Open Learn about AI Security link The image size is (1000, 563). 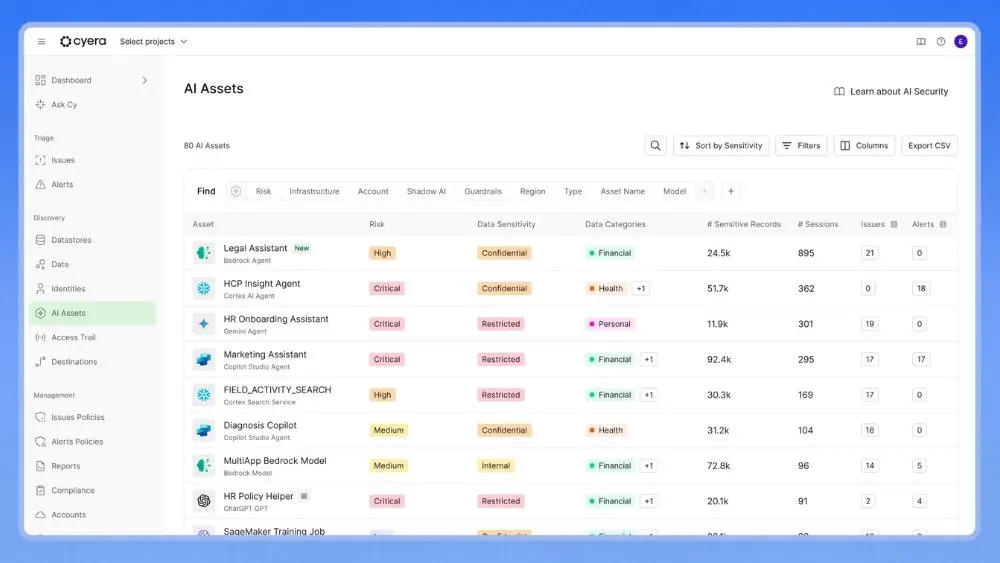point(891,92)
